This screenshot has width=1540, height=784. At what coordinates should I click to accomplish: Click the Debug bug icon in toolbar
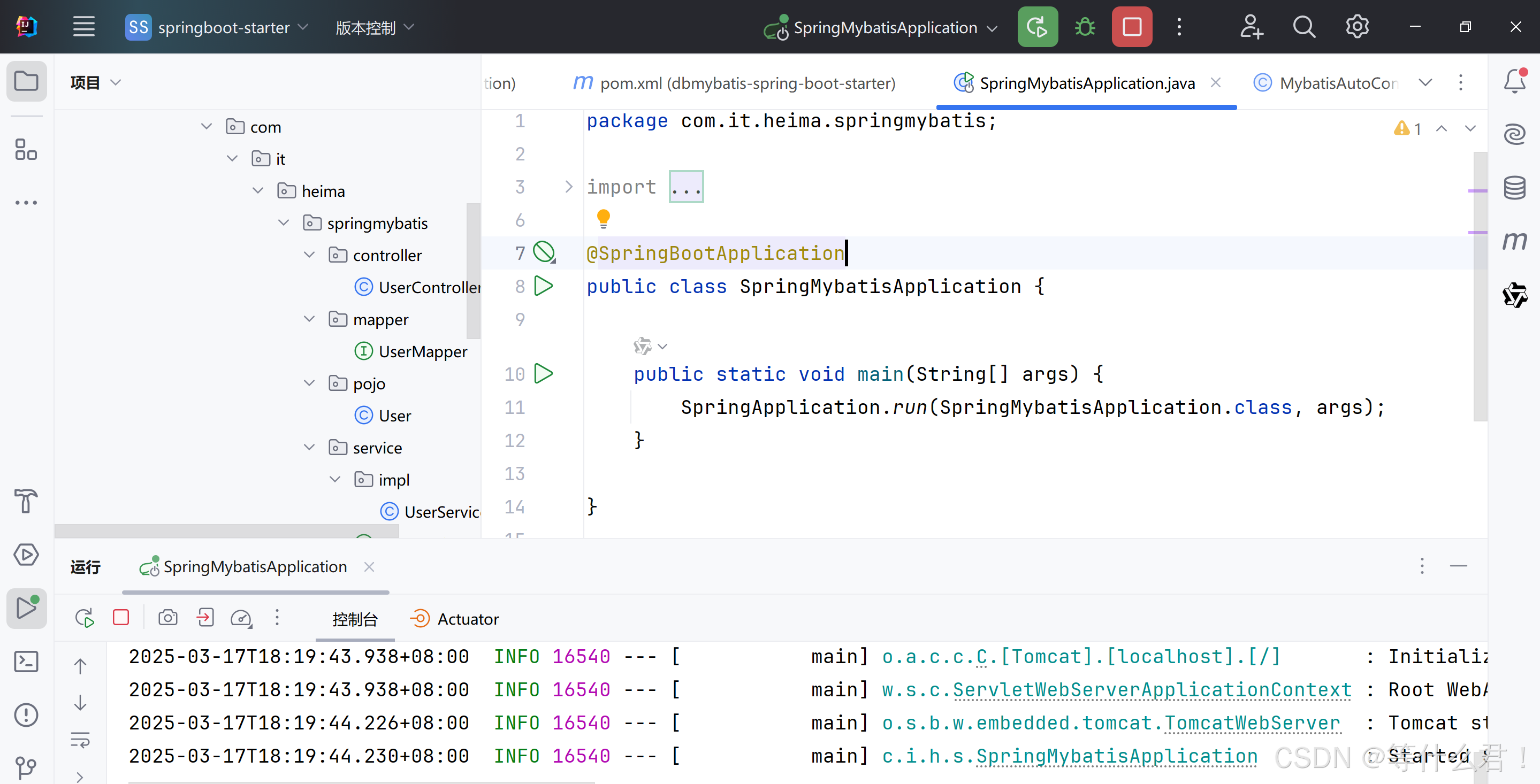[x=1085, y=27]
